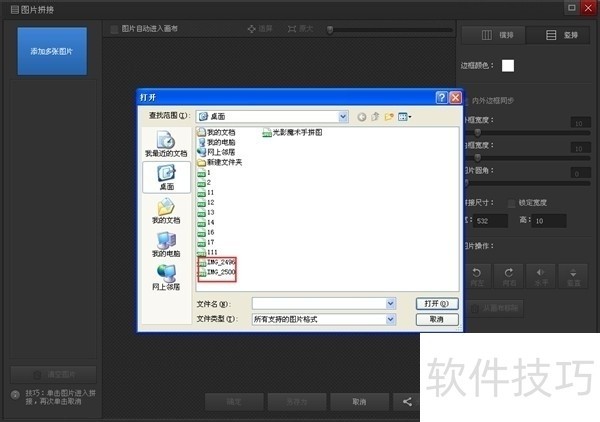
Task: Select 我的文档 in places bar
Action: pos(166,211)
